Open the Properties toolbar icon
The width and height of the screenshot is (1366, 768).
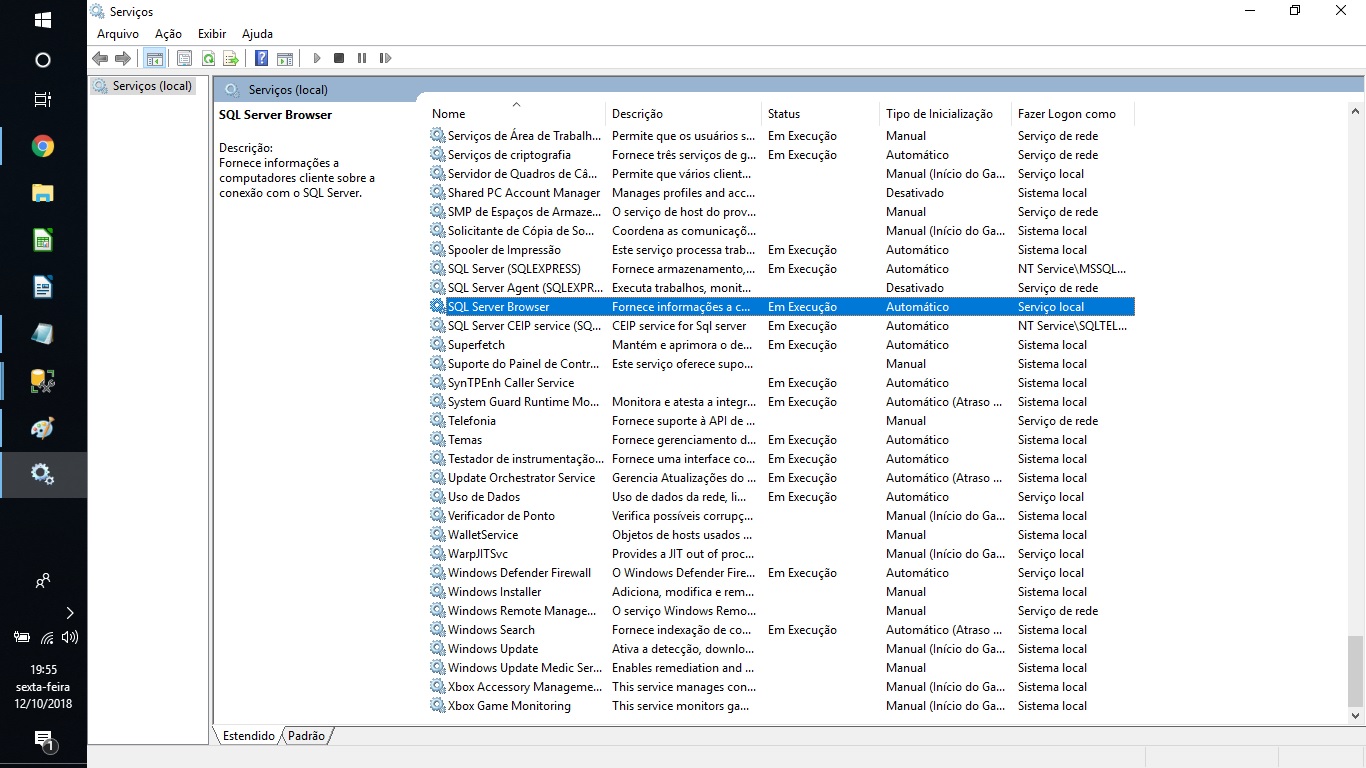tap(184, 59)
